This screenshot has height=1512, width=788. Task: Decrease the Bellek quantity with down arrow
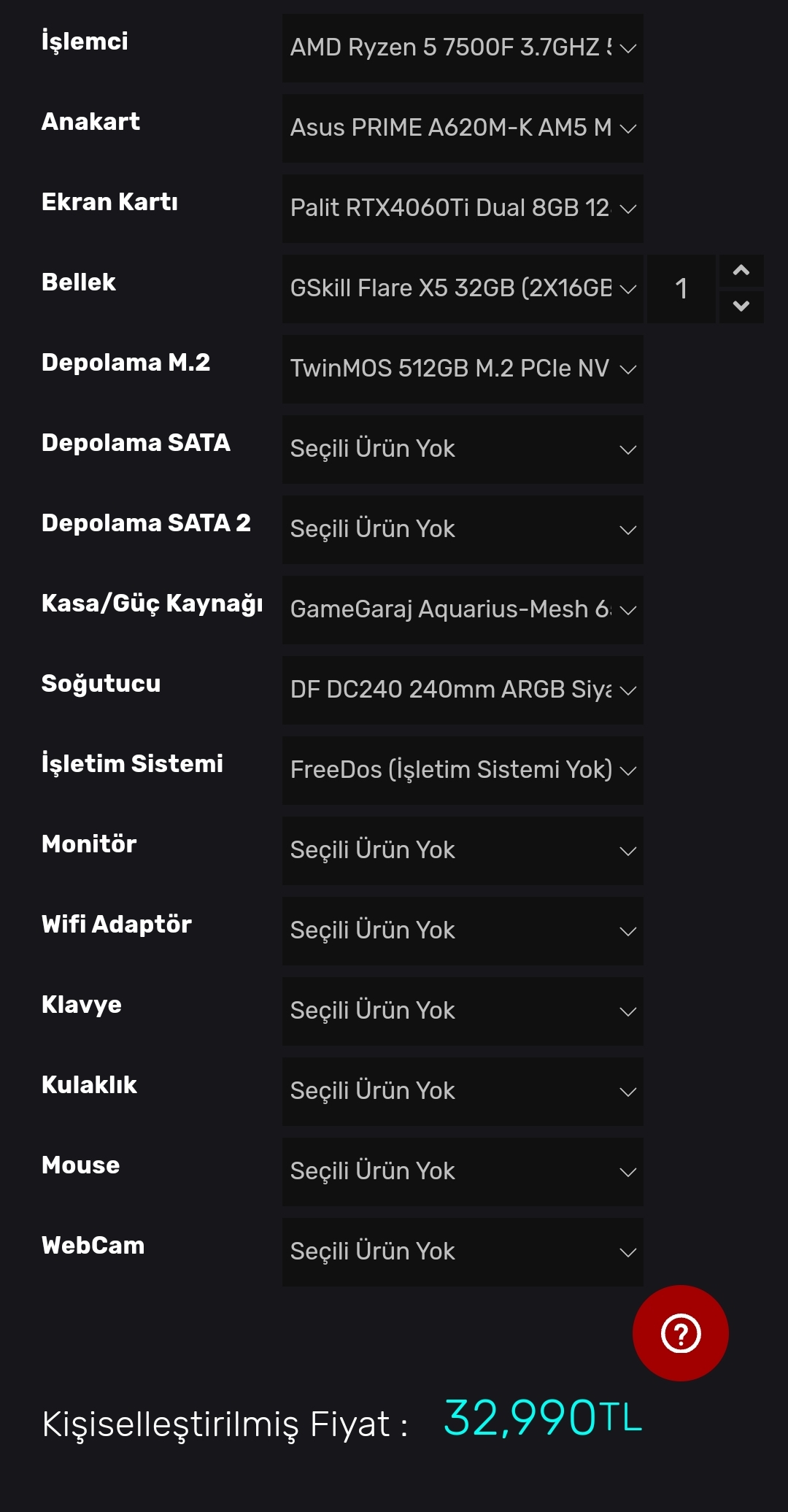coord(741,306)
